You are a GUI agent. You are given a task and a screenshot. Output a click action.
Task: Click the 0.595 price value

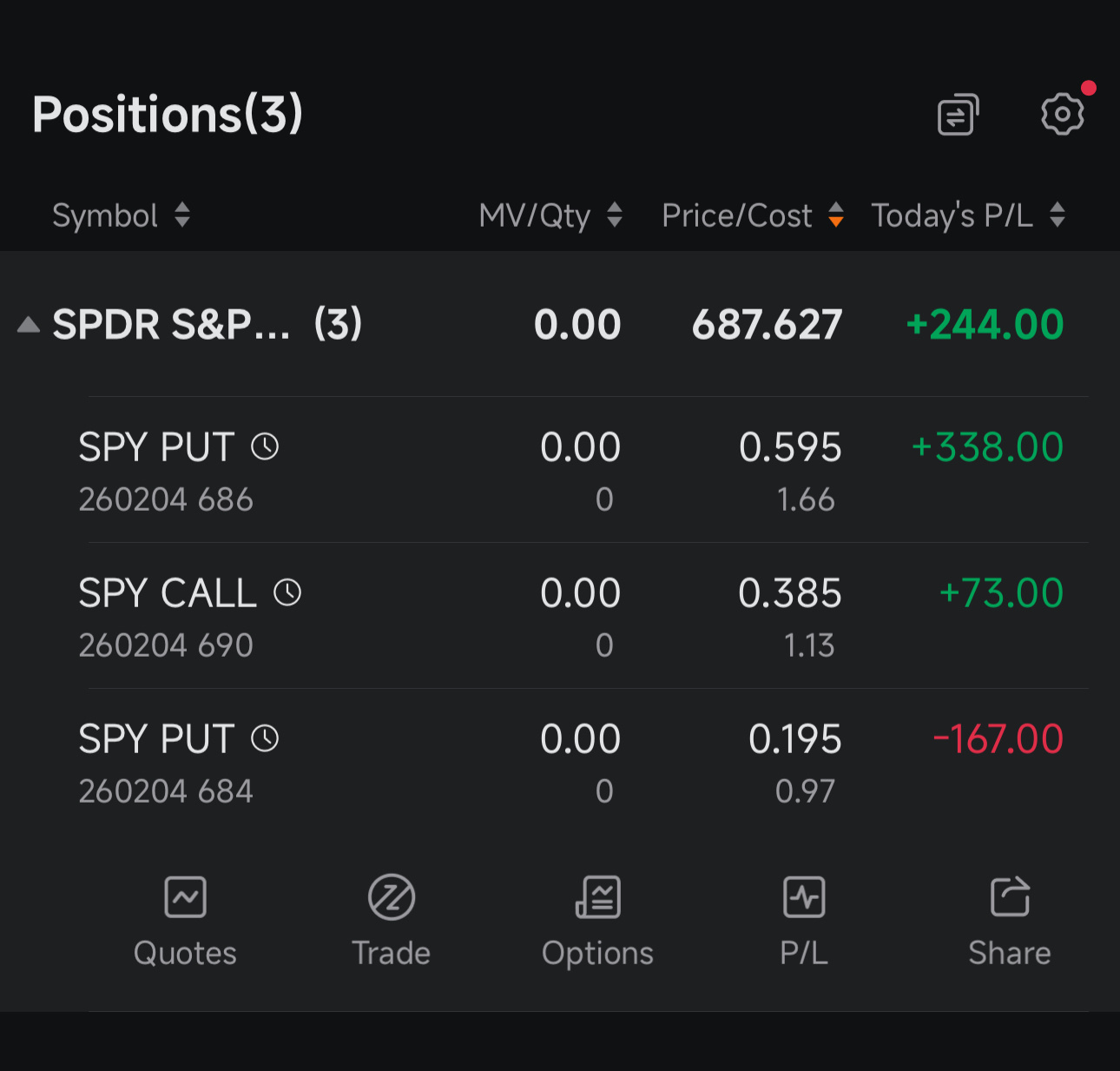790,448
